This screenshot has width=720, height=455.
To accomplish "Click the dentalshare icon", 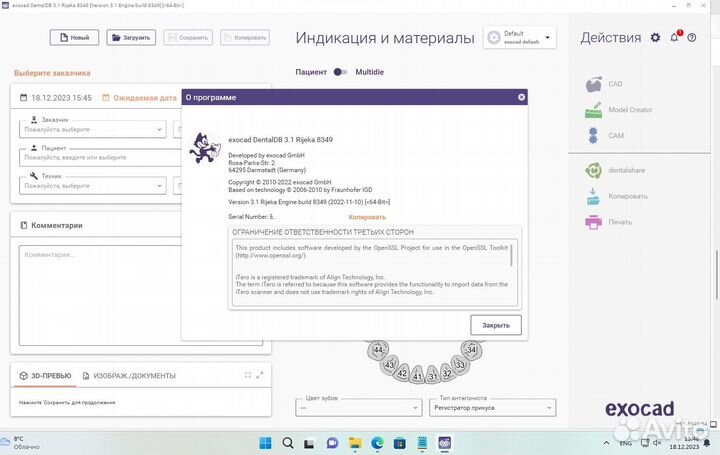I will coord(593,170).
